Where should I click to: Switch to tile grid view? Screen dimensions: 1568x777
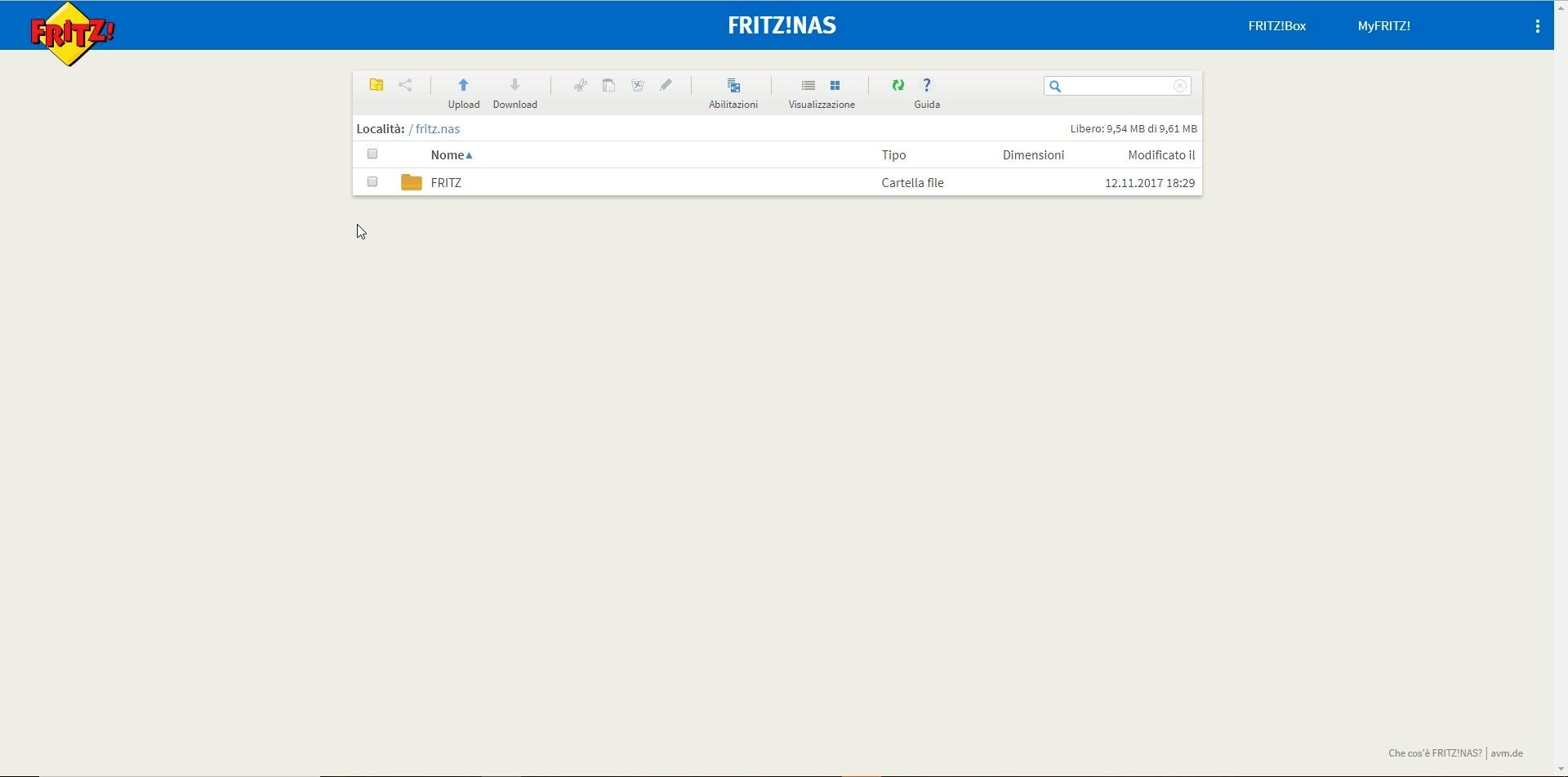[x=835, y=85]
